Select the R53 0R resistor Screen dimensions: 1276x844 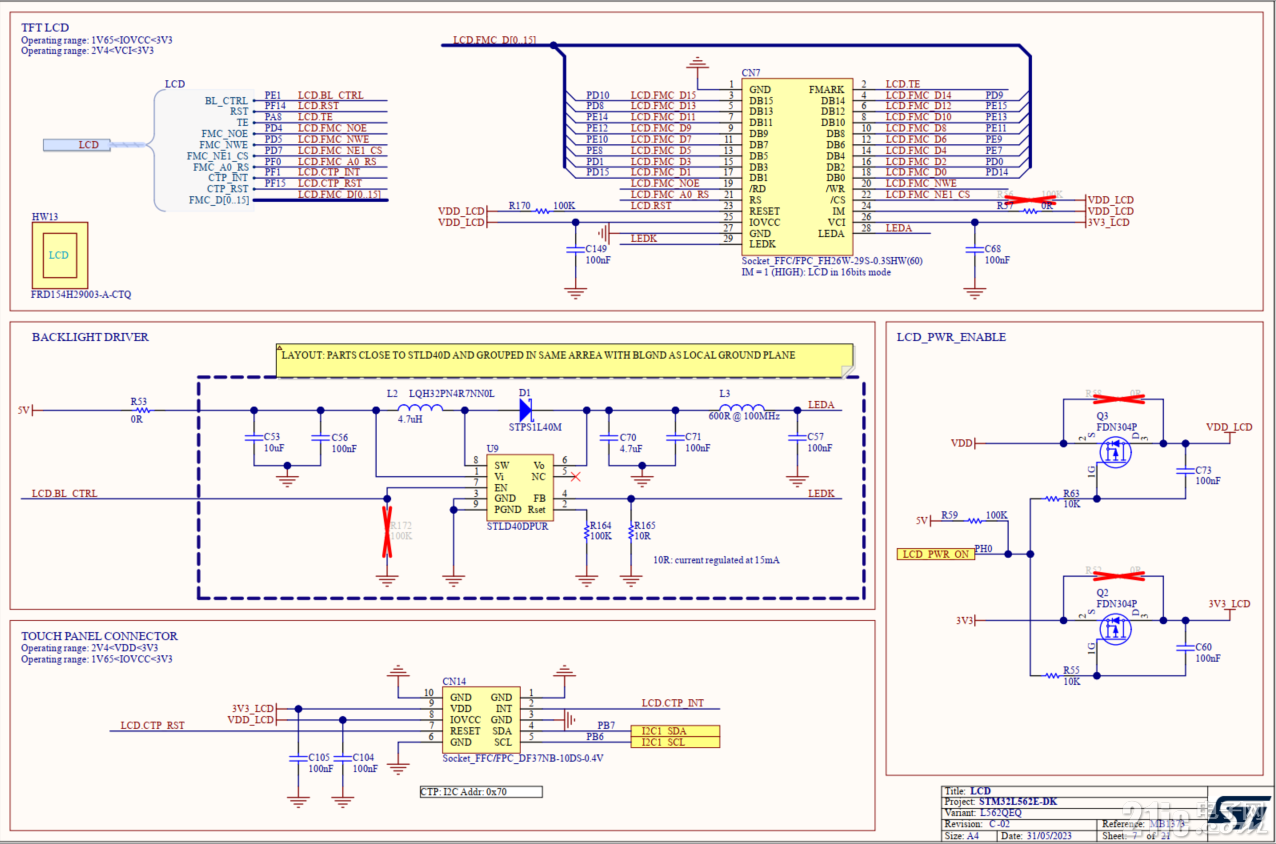click(x=140, y=409)
